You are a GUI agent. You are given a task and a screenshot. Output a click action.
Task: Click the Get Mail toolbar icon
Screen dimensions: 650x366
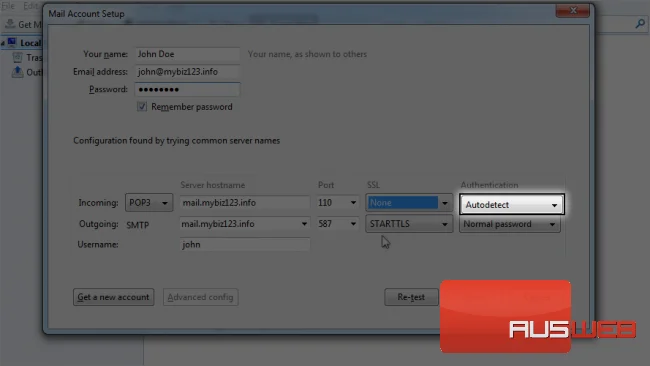click(x=10, y=24)
